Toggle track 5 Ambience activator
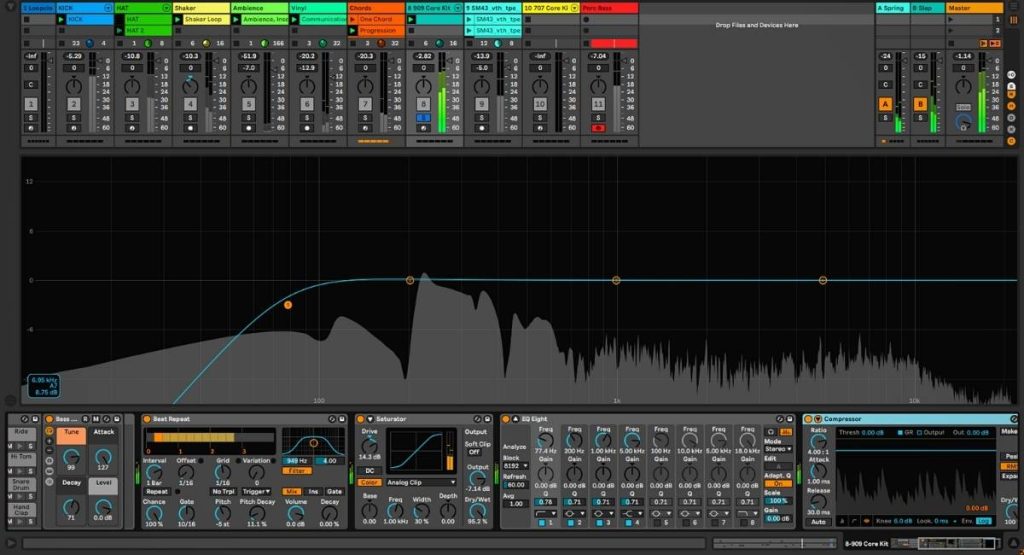This screenshot has width=1024, height=555. 248,104
